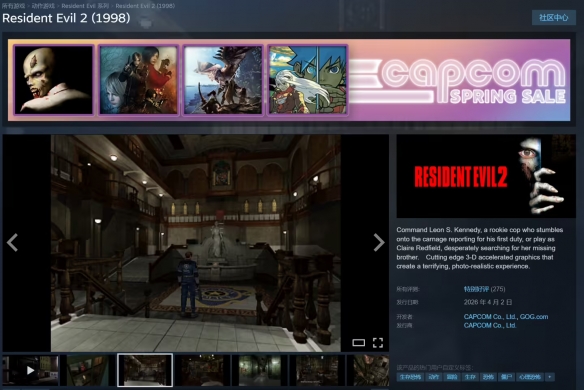This screenshot has height=390, width=584.
Task: Expand more user tags with plus button
Action: (x=549, y=377)
